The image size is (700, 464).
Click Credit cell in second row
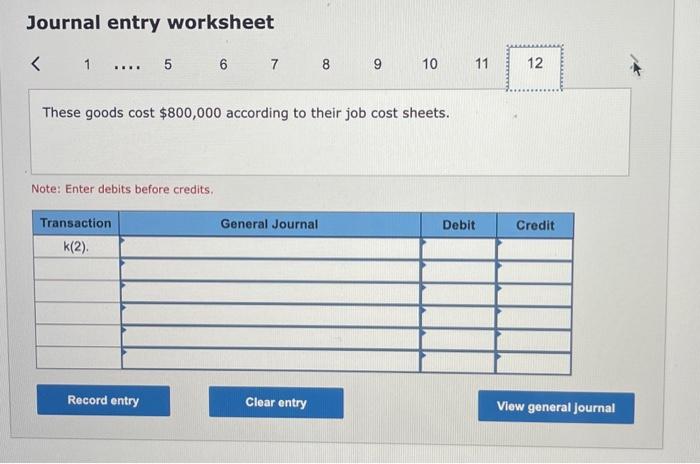pyautogui.click(x=534, y=272)
